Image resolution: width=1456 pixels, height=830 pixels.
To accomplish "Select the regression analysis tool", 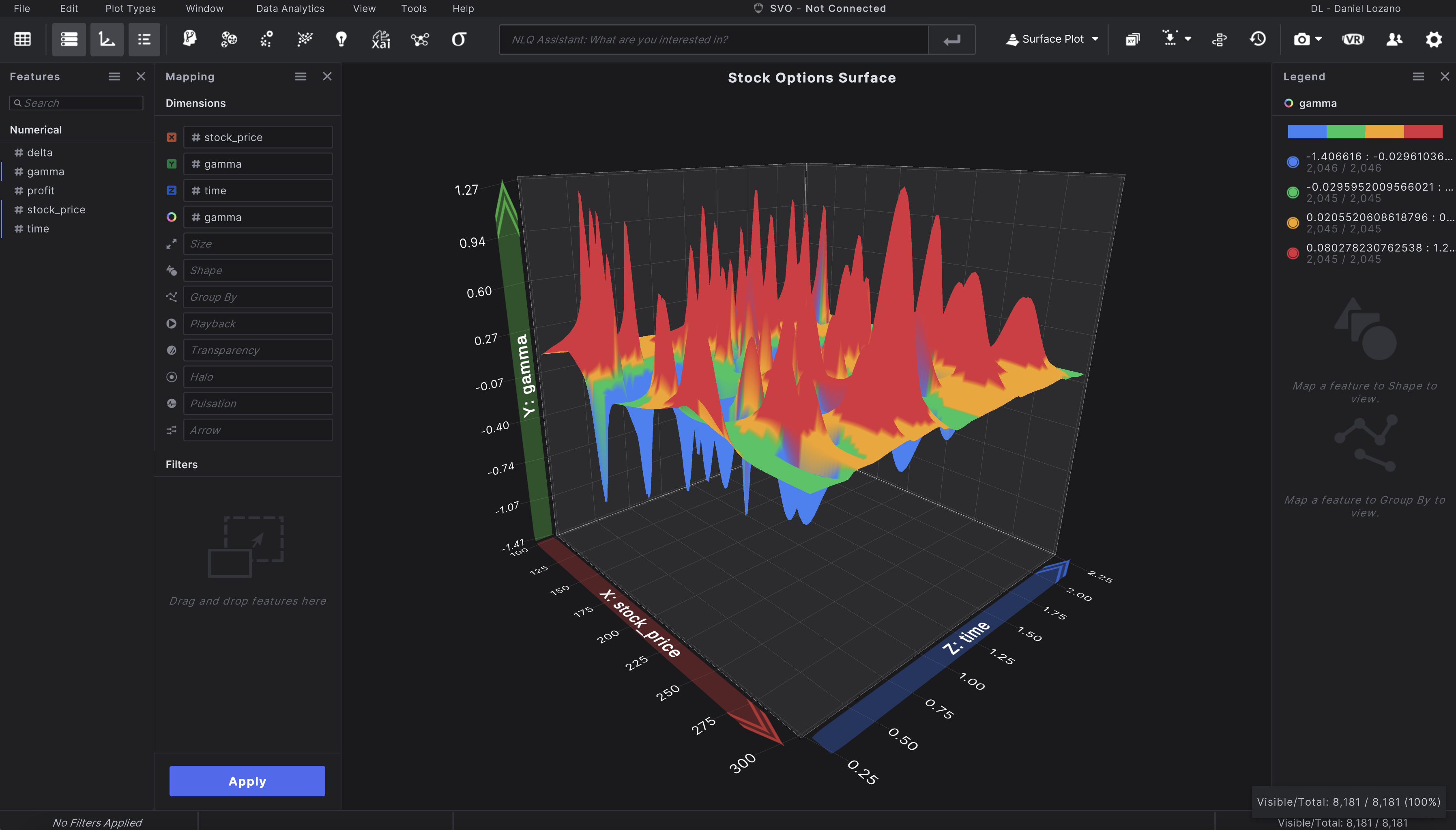I will [304, 39].
